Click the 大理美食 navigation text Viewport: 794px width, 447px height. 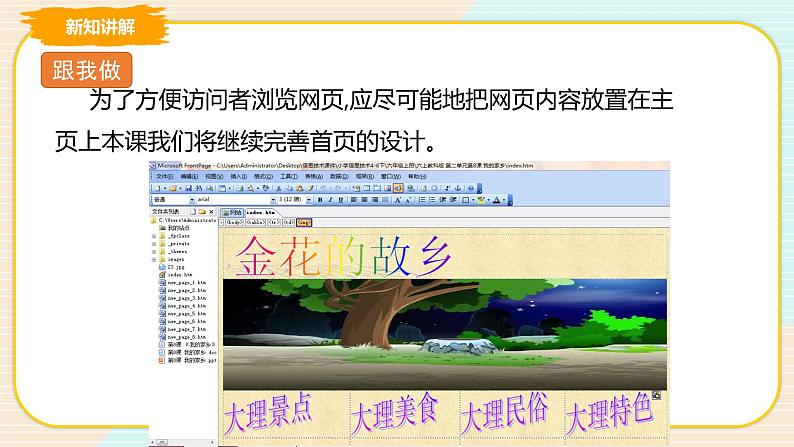[395, 413]
